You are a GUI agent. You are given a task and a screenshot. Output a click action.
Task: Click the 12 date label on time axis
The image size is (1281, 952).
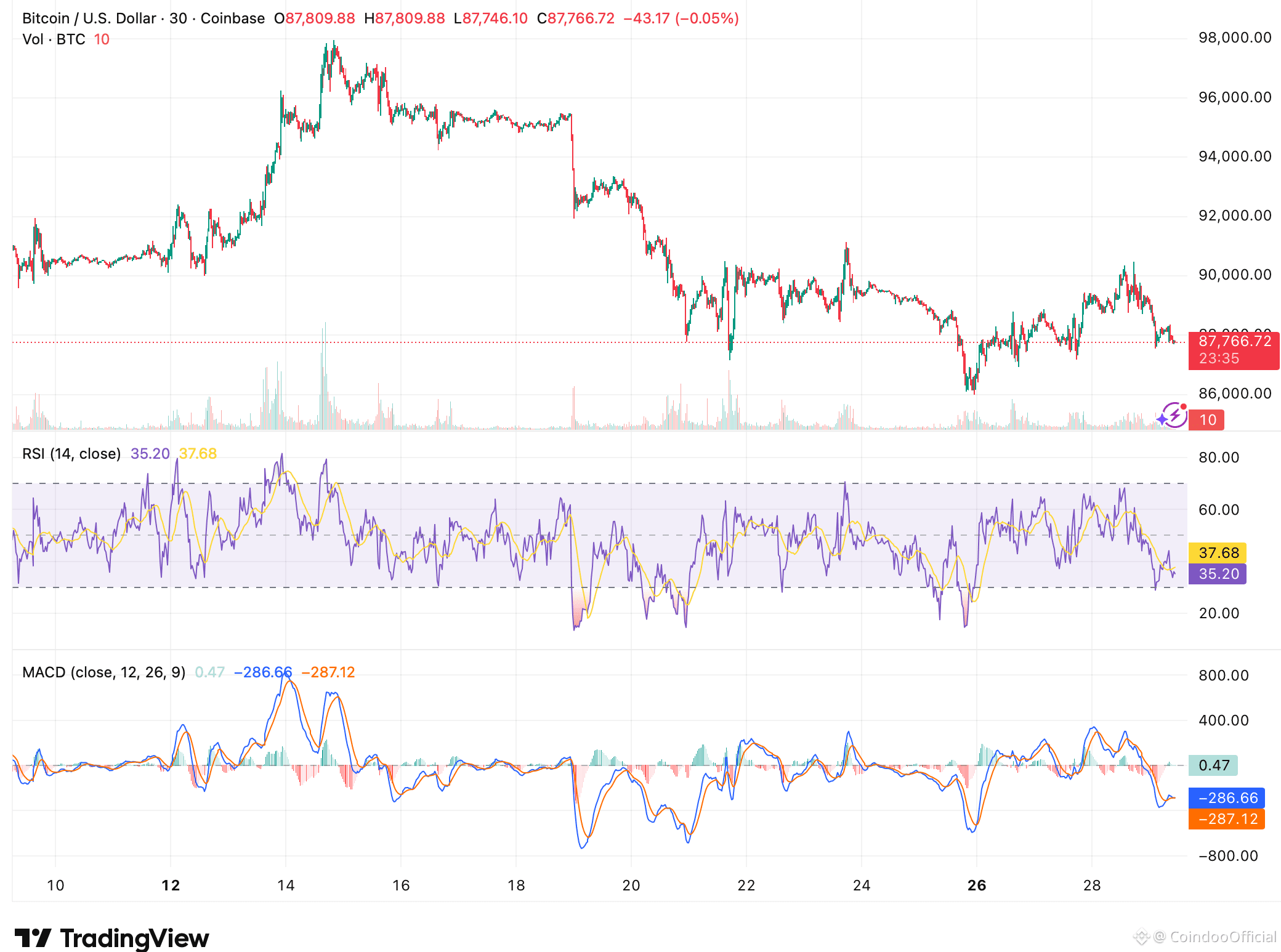click(x=171, y=885)
